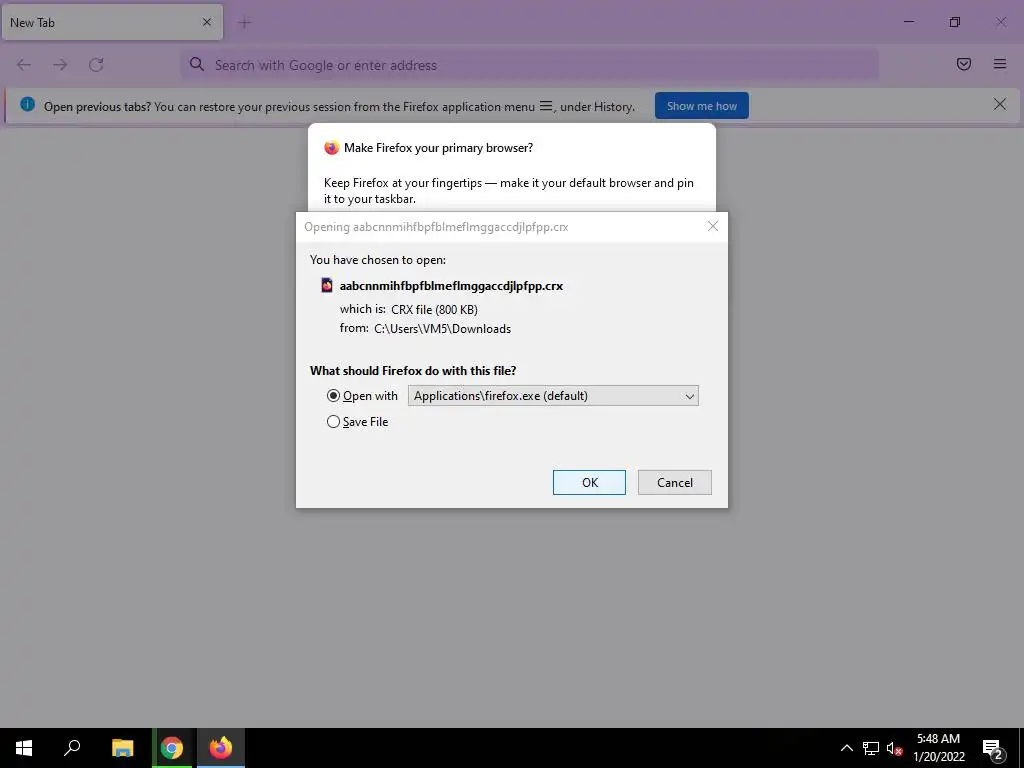
Task: Click the file name aabcnnmihfbpfblmeflmggaccdjlpfpp.crx
Action: [451, 286]
